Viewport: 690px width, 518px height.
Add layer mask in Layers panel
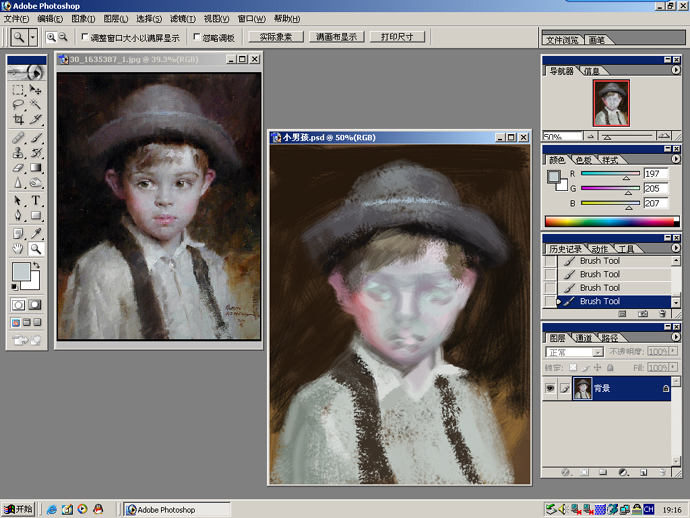pos(584,472)
